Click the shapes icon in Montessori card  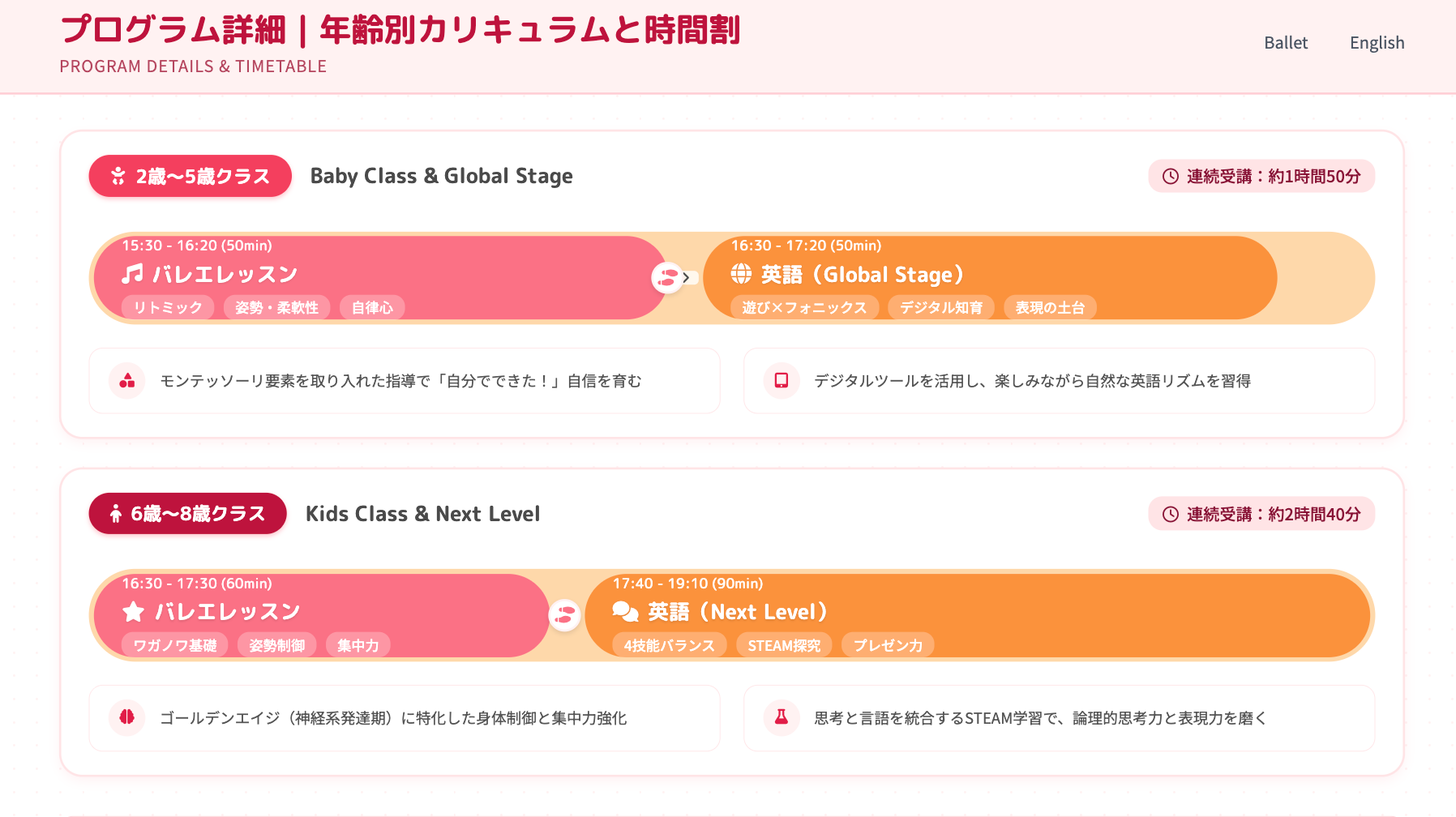click(126, 381)
